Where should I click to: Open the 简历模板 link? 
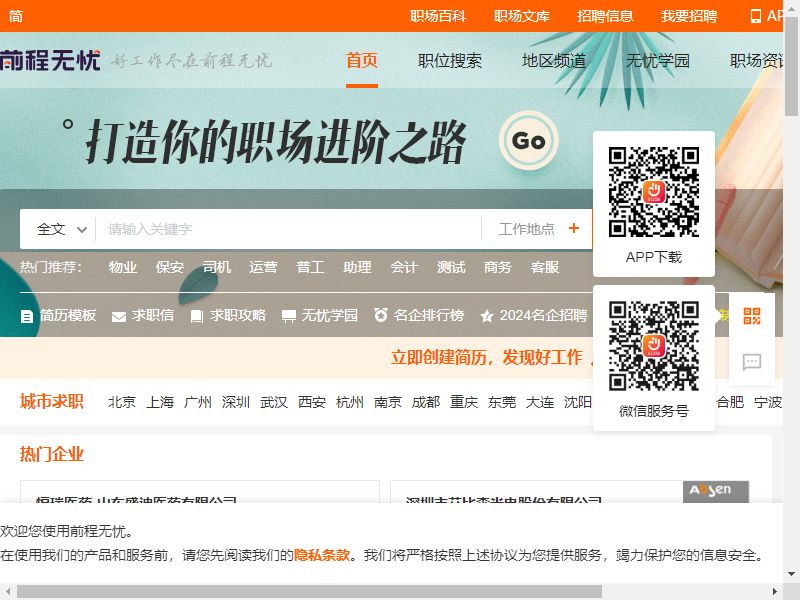point(68,315)
